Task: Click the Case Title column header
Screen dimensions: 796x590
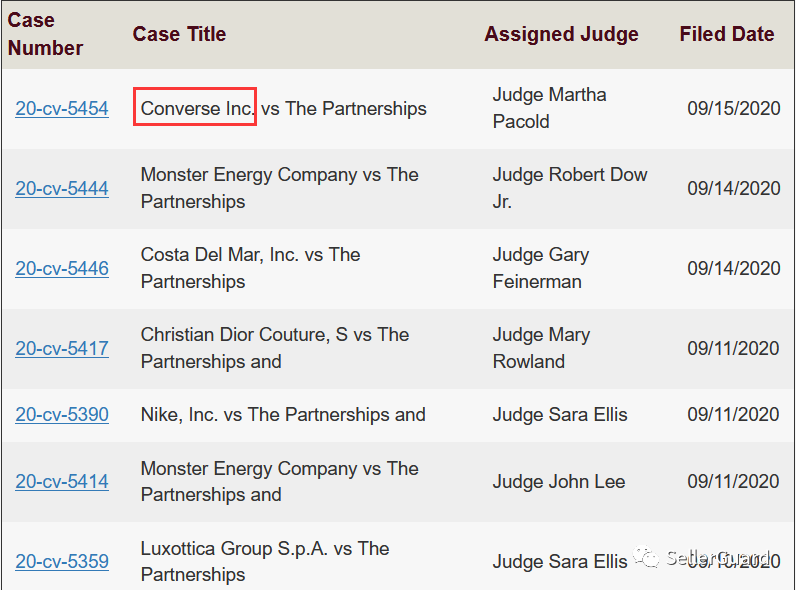Action: pyautogui.click(x=179, y=34)
